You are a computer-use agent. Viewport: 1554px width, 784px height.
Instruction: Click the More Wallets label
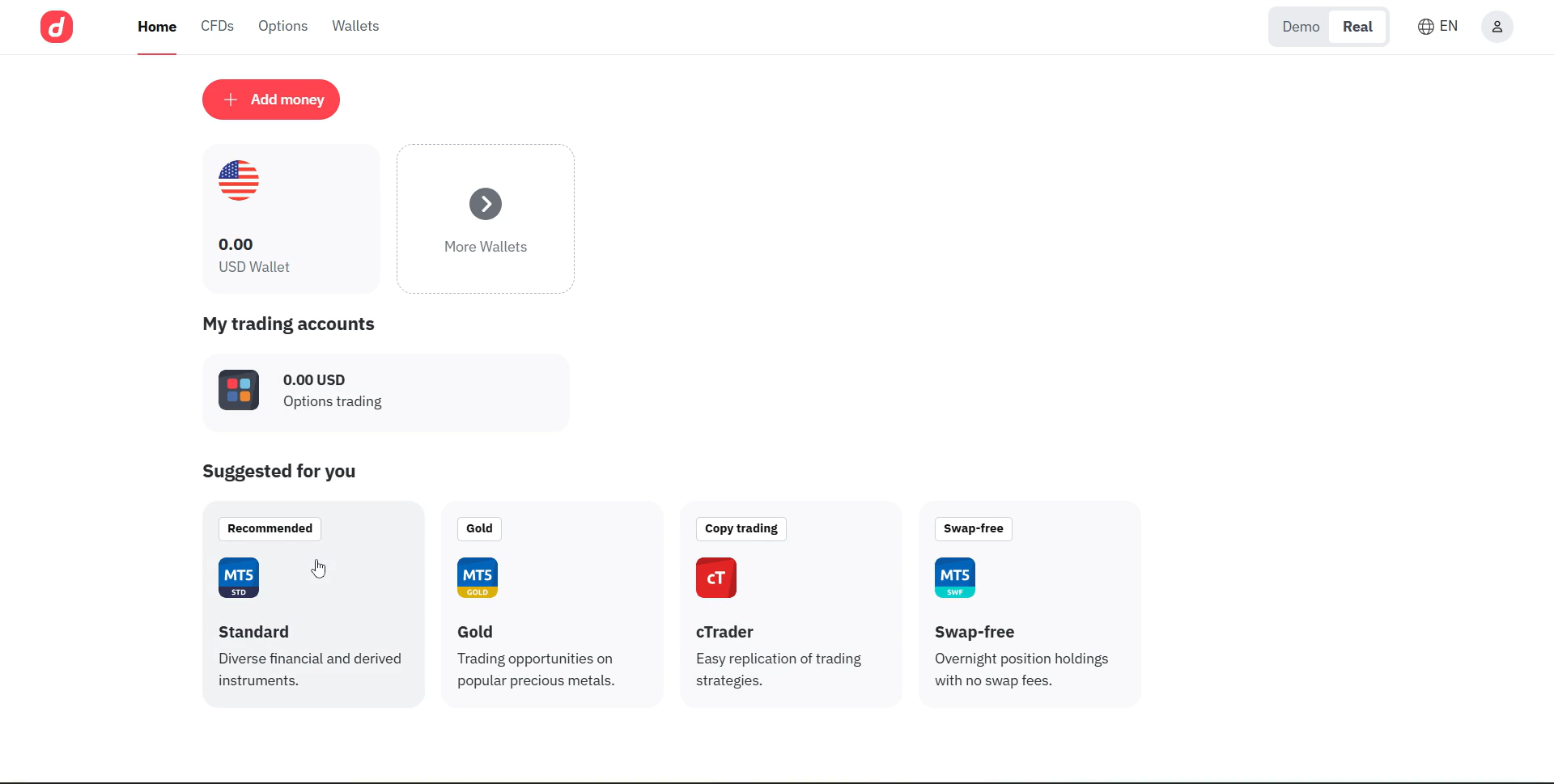click(x=486, y=247)
